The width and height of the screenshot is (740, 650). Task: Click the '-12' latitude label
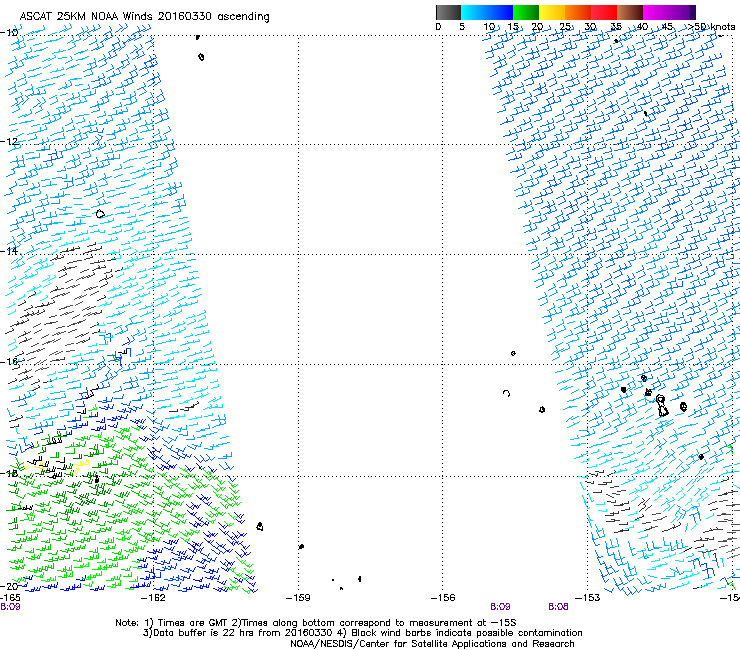tap(9, 142)
